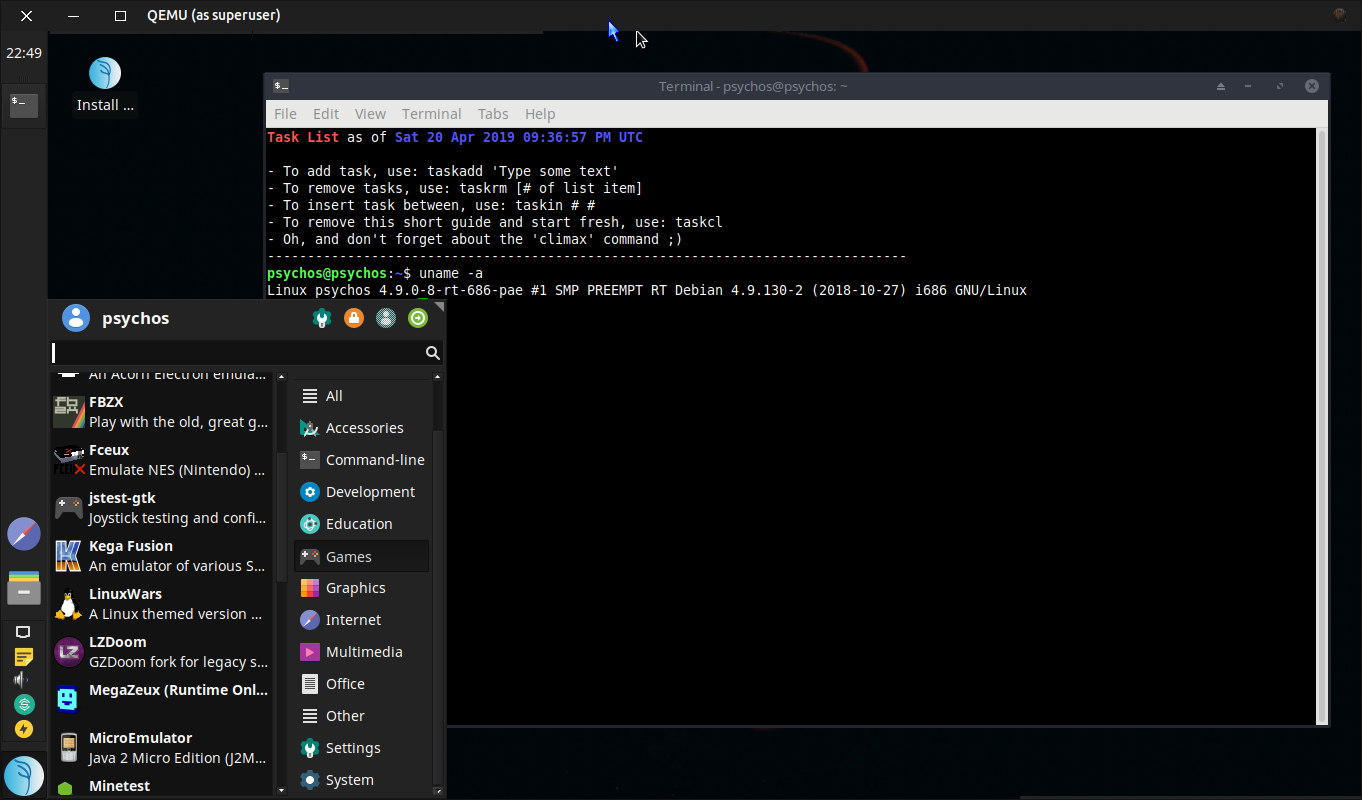Click the 22:49 clock in the panel
This screenshot has width=1362, height=800.
click(x=24, y=53)
